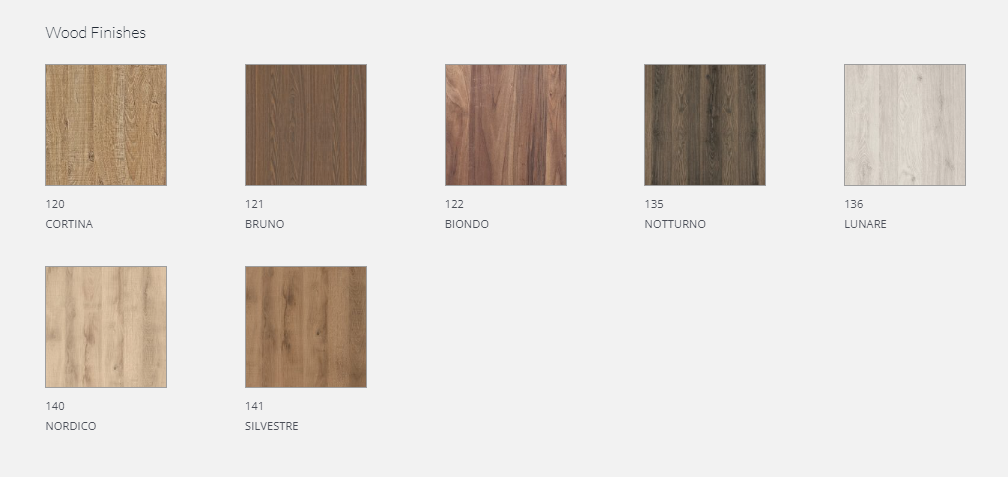Click the BIONDO finish name

tap(467, 224)
